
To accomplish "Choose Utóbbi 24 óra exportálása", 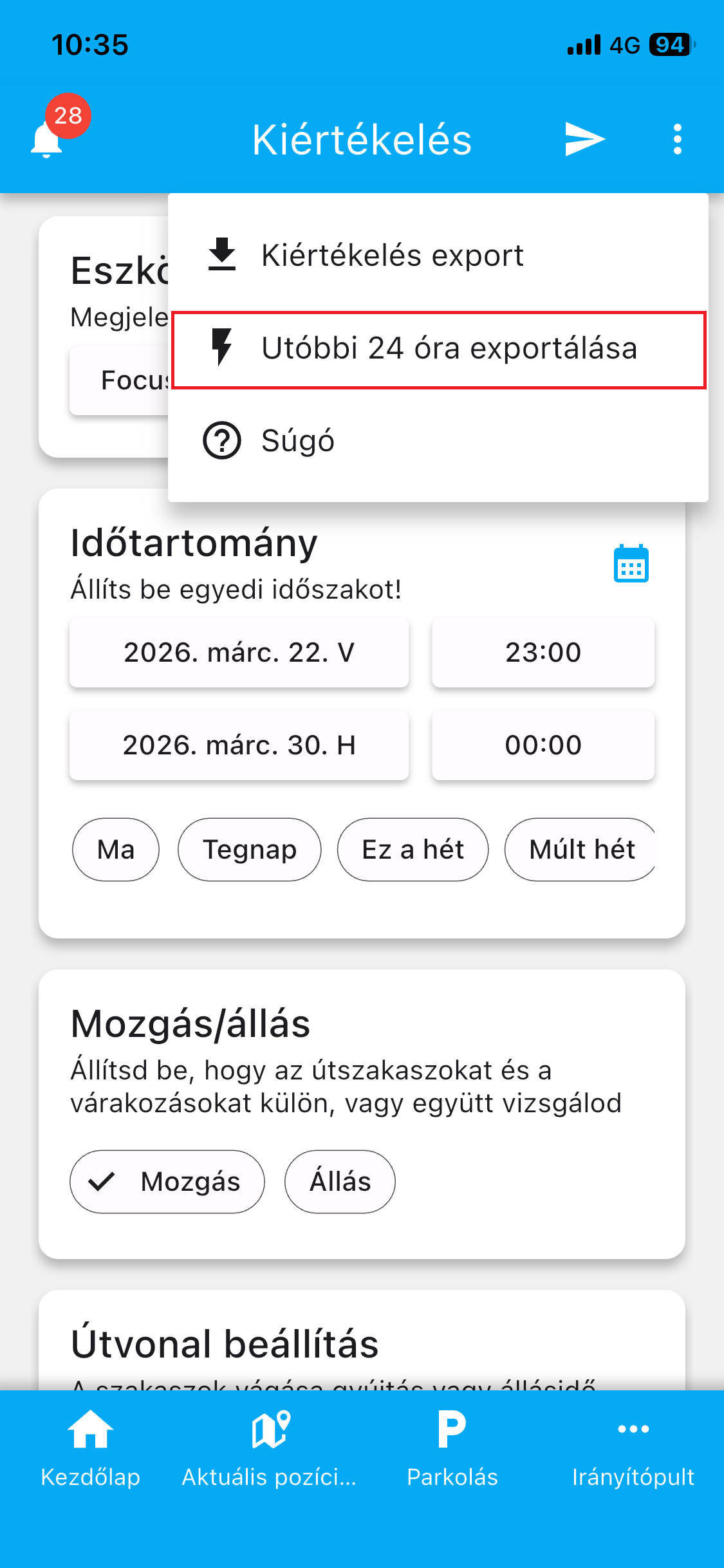I will click(438, 349).
